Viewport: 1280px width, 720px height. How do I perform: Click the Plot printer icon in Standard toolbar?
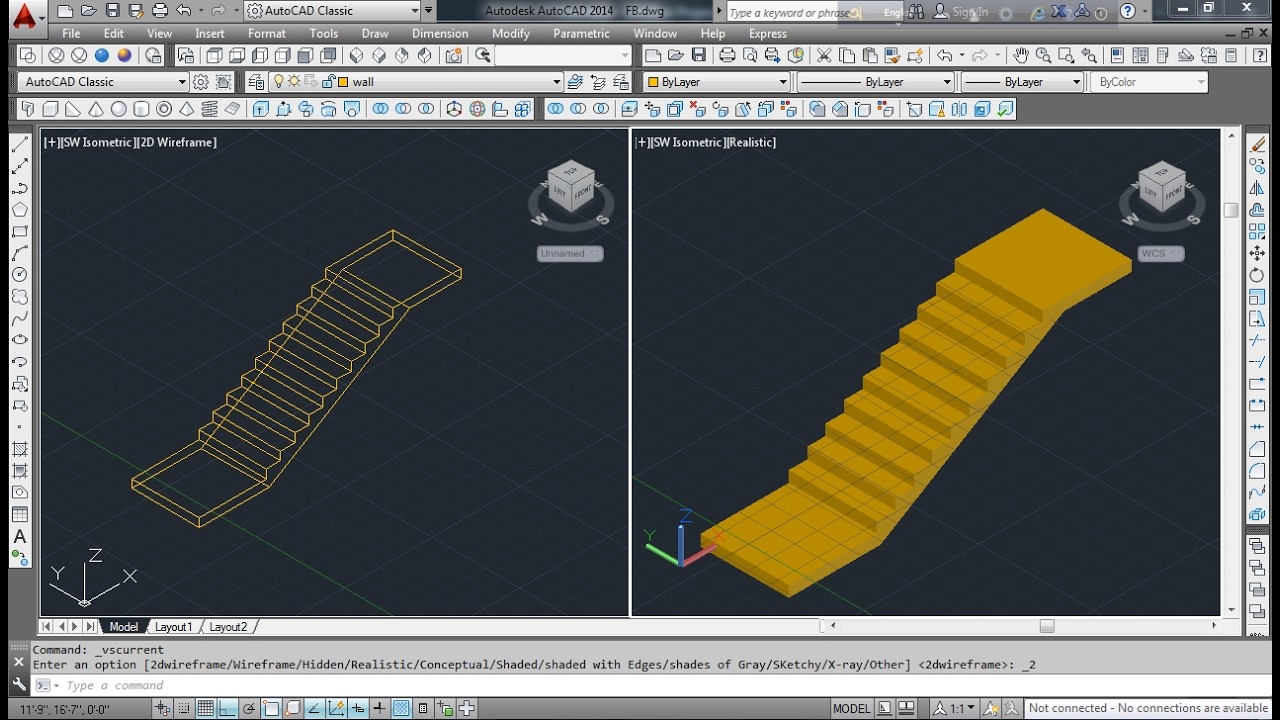[727, 56]
